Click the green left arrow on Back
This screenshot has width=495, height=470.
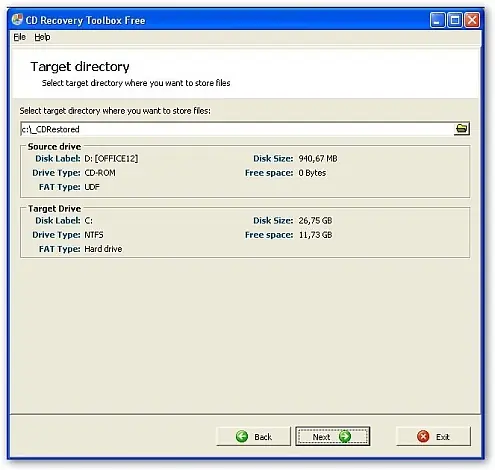point(242,436)
